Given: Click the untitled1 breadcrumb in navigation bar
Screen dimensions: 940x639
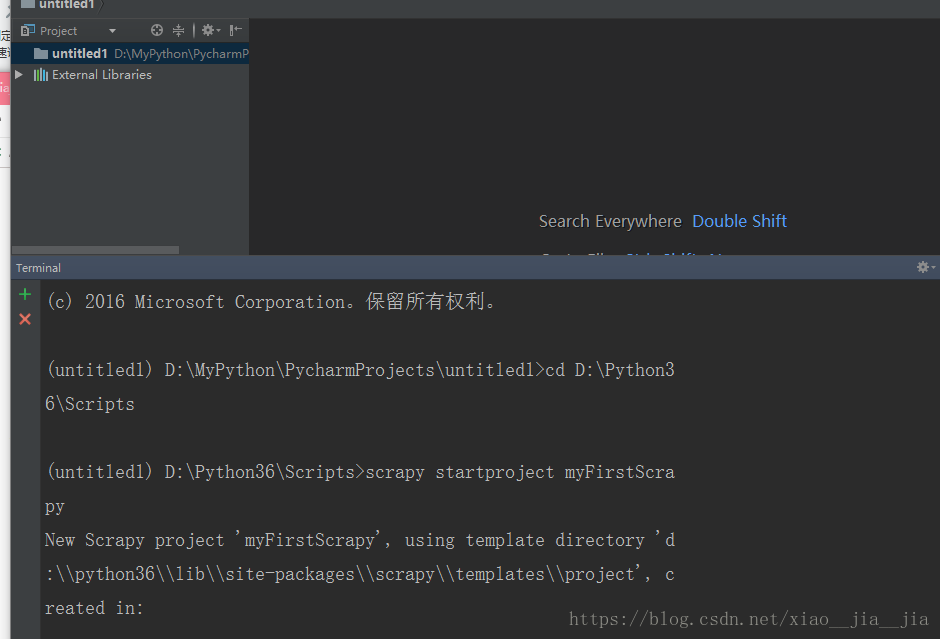Looking at the screenshot, I should (x=67, y=5).
